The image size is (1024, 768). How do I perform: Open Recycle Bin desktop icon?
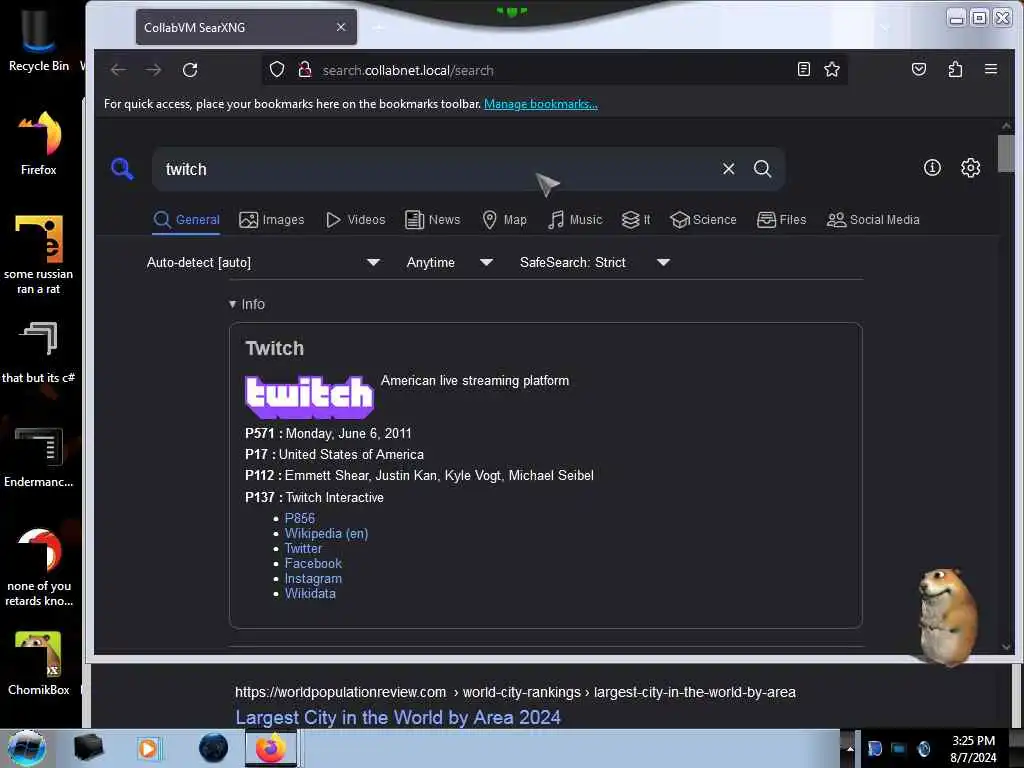pos(39,41)
